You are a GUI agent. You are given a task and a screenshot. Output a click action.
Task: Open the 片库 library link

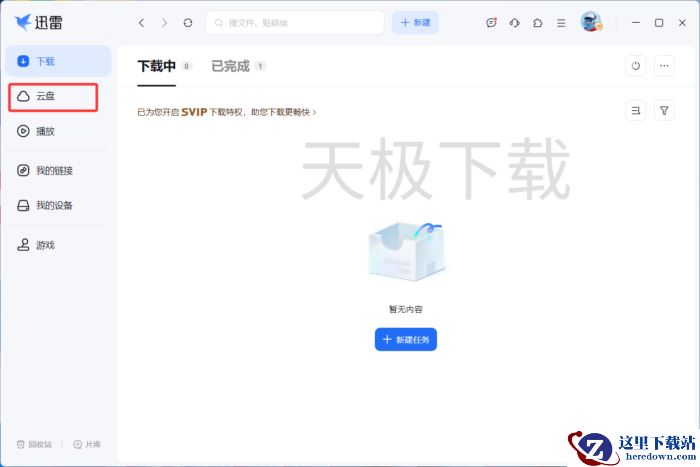pos(87,444)
